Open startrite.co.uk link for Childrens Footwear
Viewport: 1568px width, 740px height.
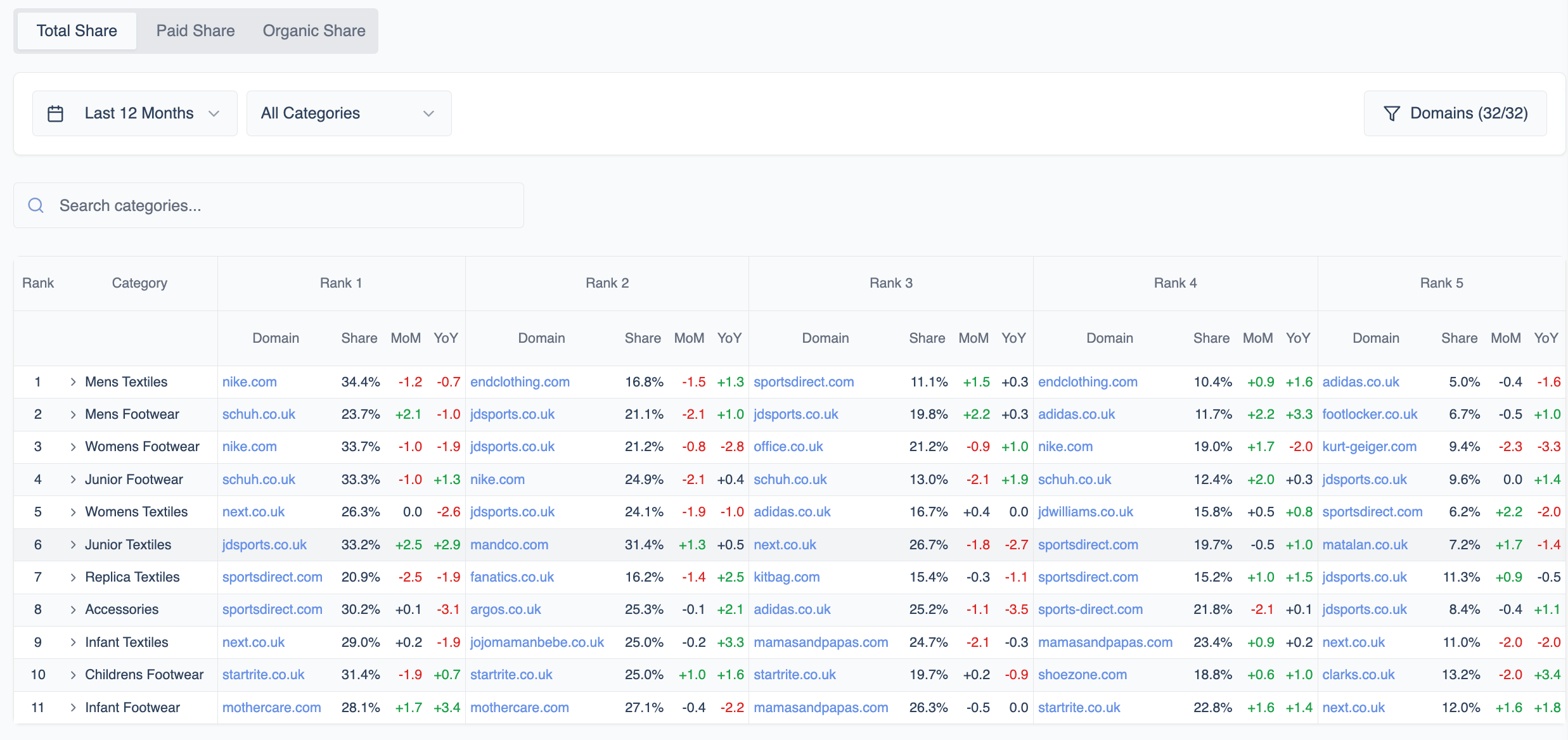[x=263, y=674]
